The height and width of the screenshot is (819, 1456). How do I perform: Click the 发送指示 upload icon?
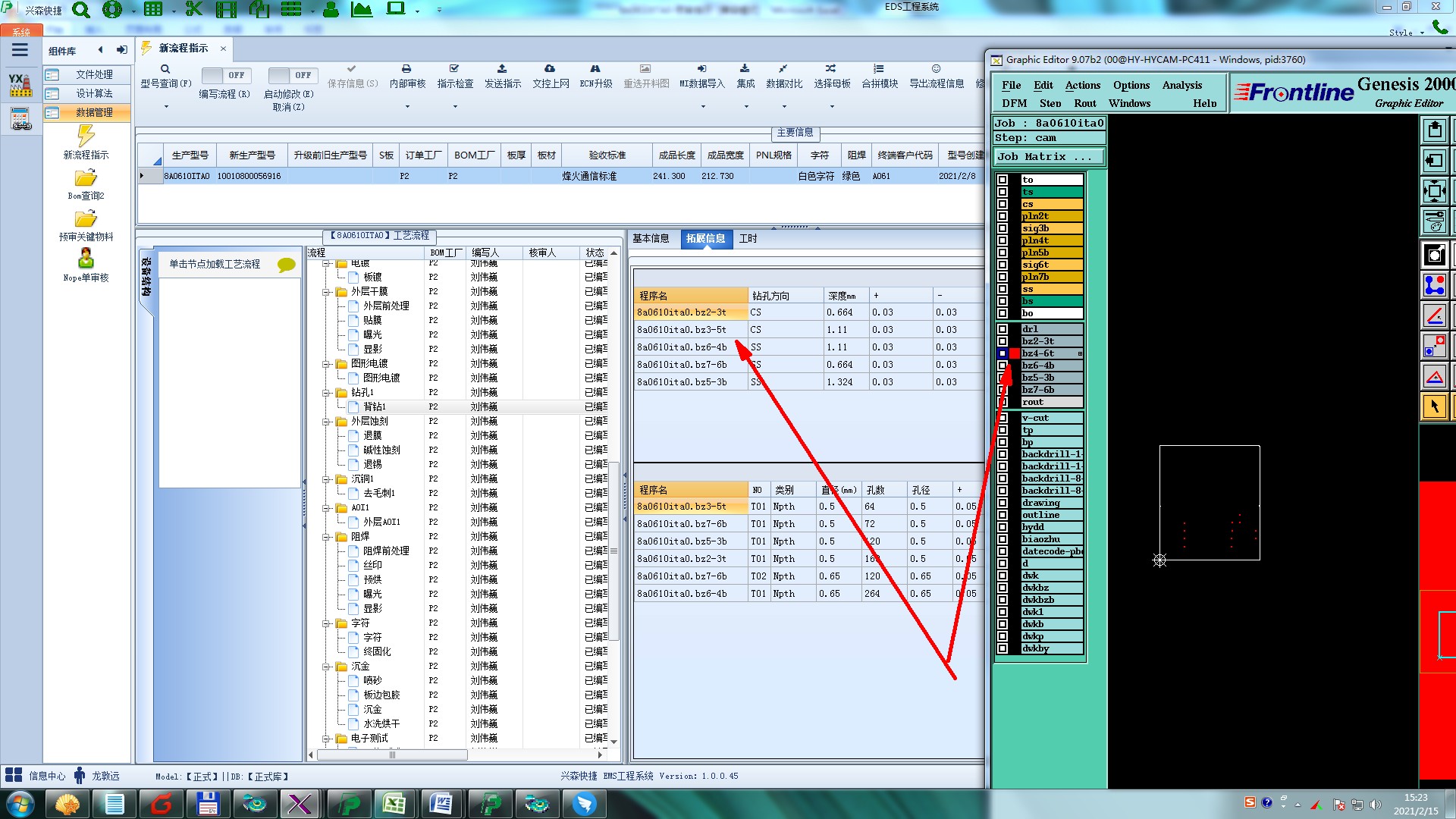pos(502,69)
